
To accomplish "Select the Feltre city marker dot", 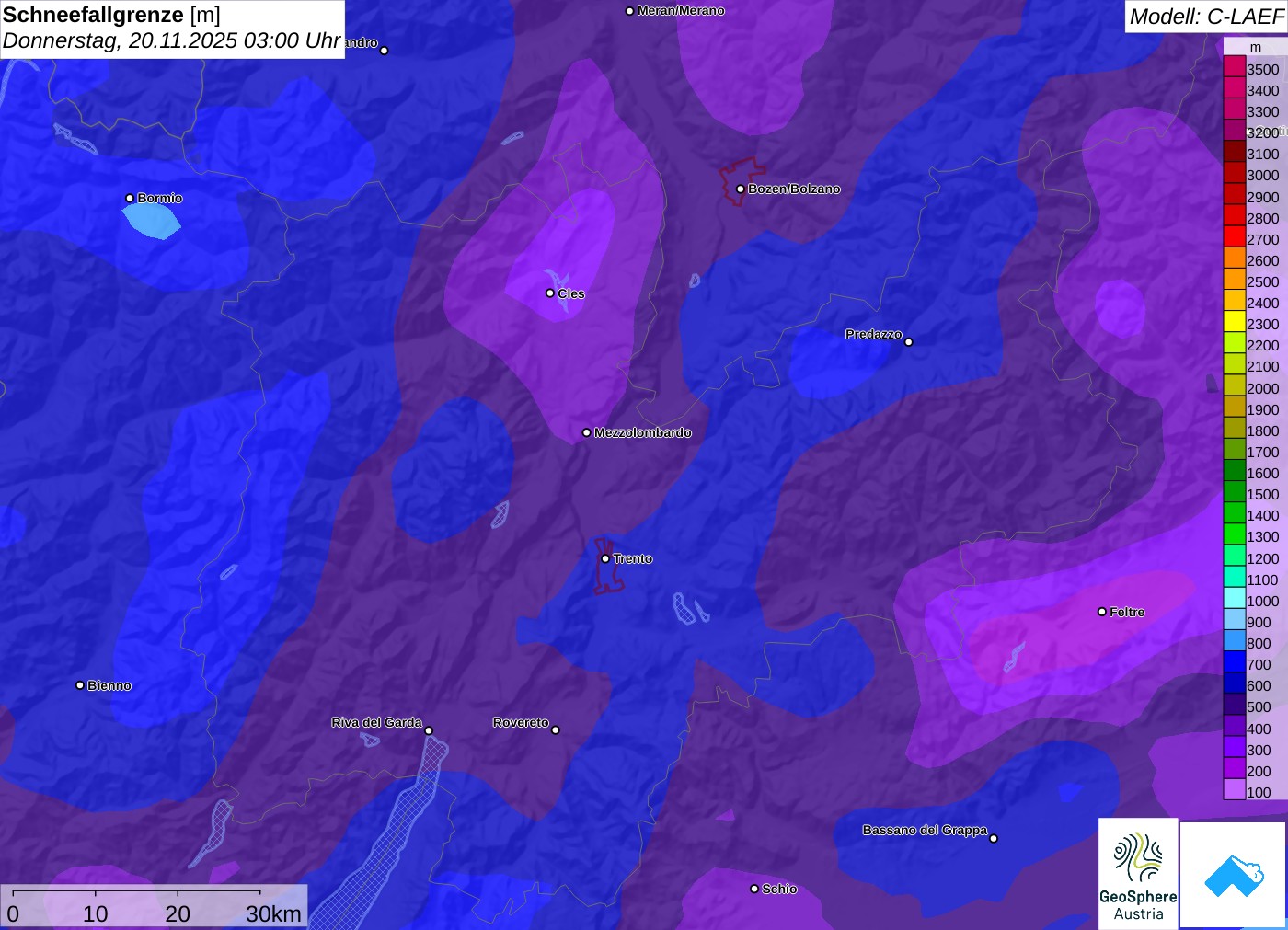I will pyautogui.click(x=1102, y=612).
